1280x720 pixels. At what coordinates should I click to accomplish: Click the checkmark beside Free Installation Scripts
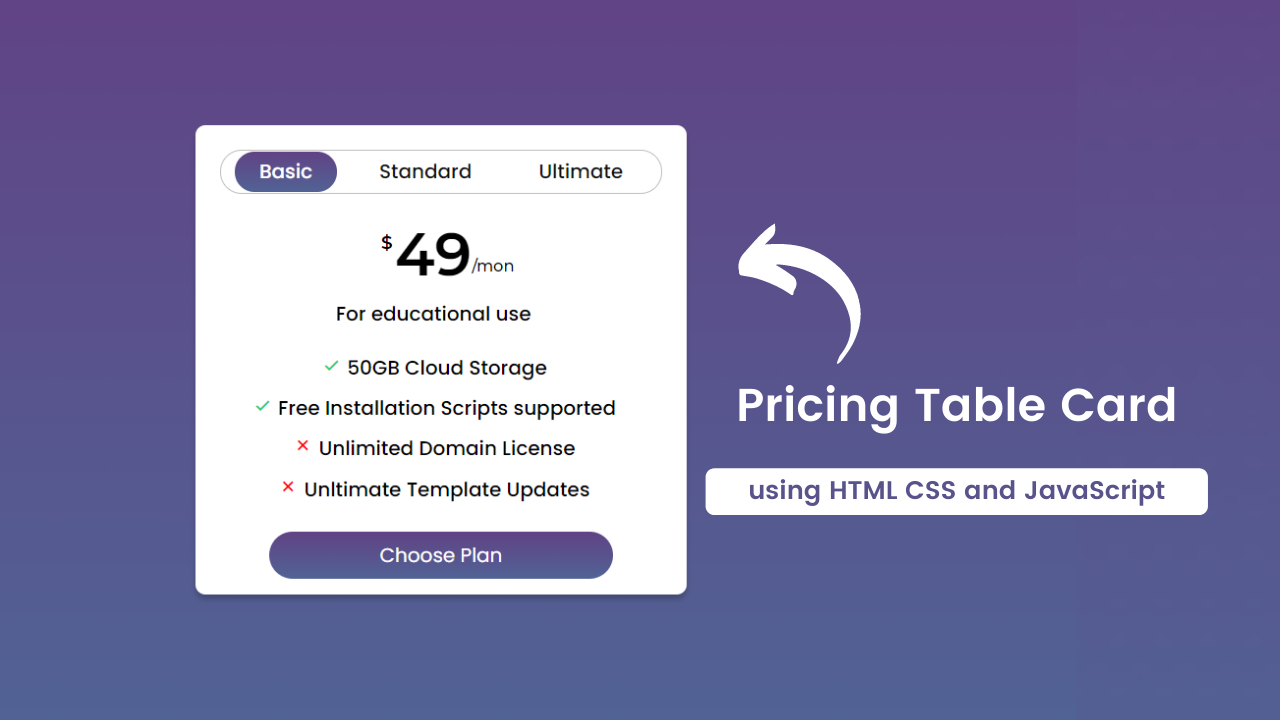click(x=262, y=406)
